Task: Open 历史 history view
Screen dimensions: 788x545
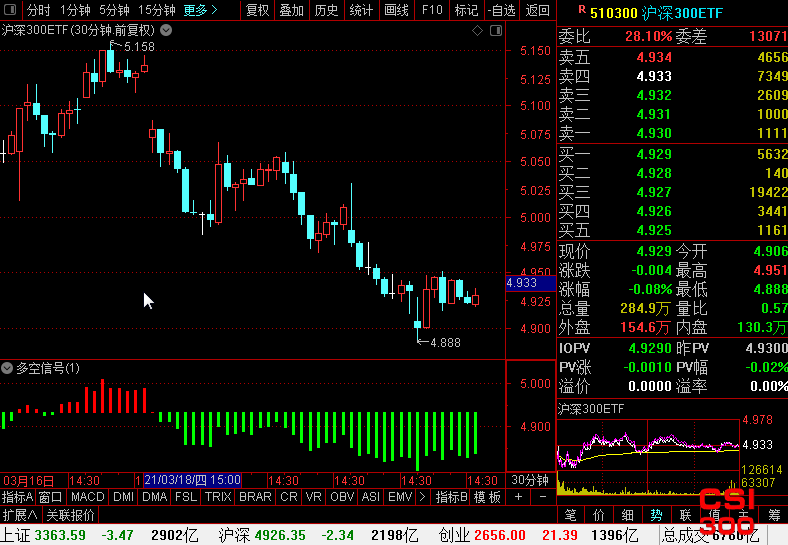Action: coord(326,10)
